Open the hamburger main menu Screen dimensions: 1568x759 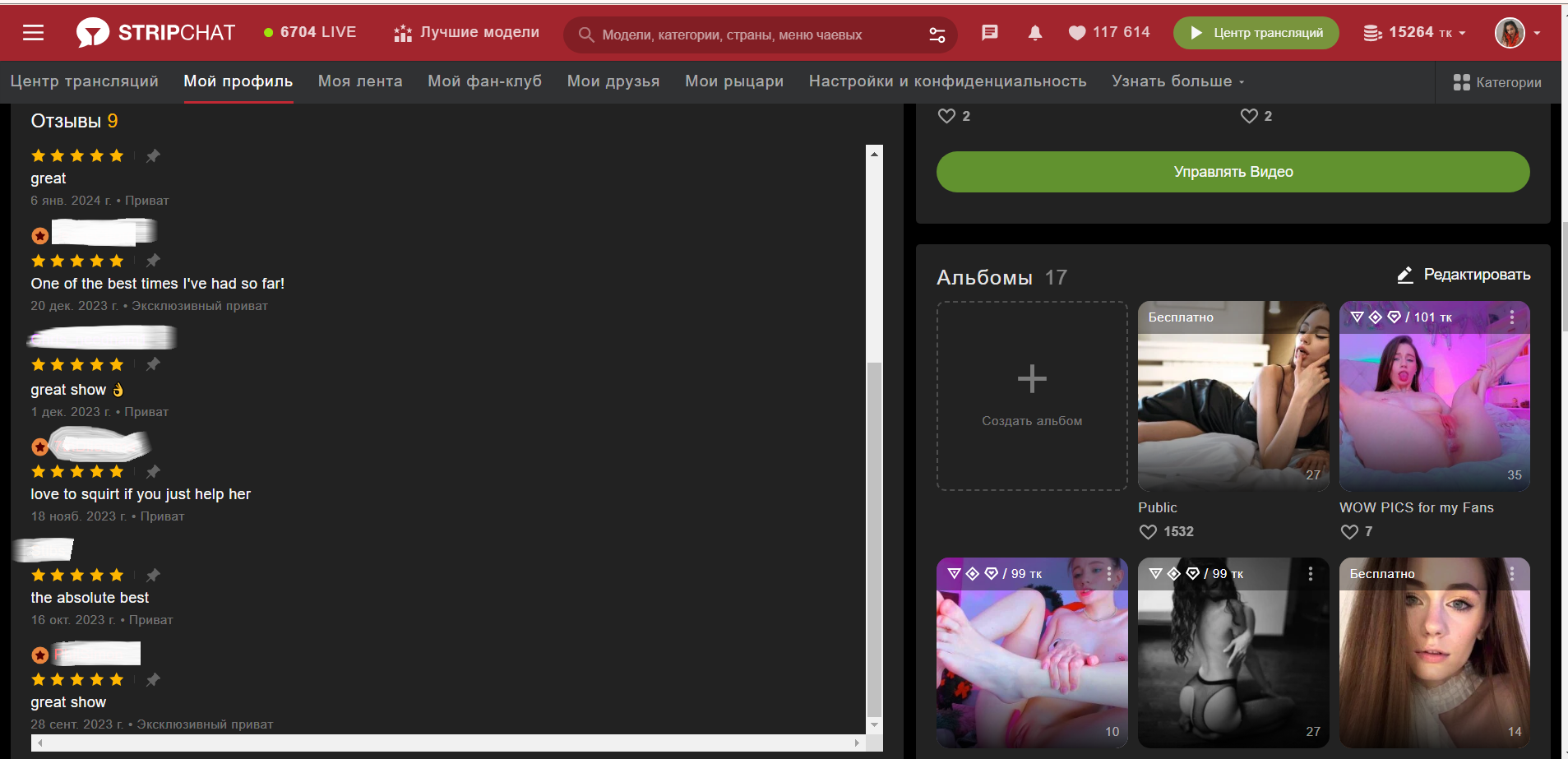[33, 33]
